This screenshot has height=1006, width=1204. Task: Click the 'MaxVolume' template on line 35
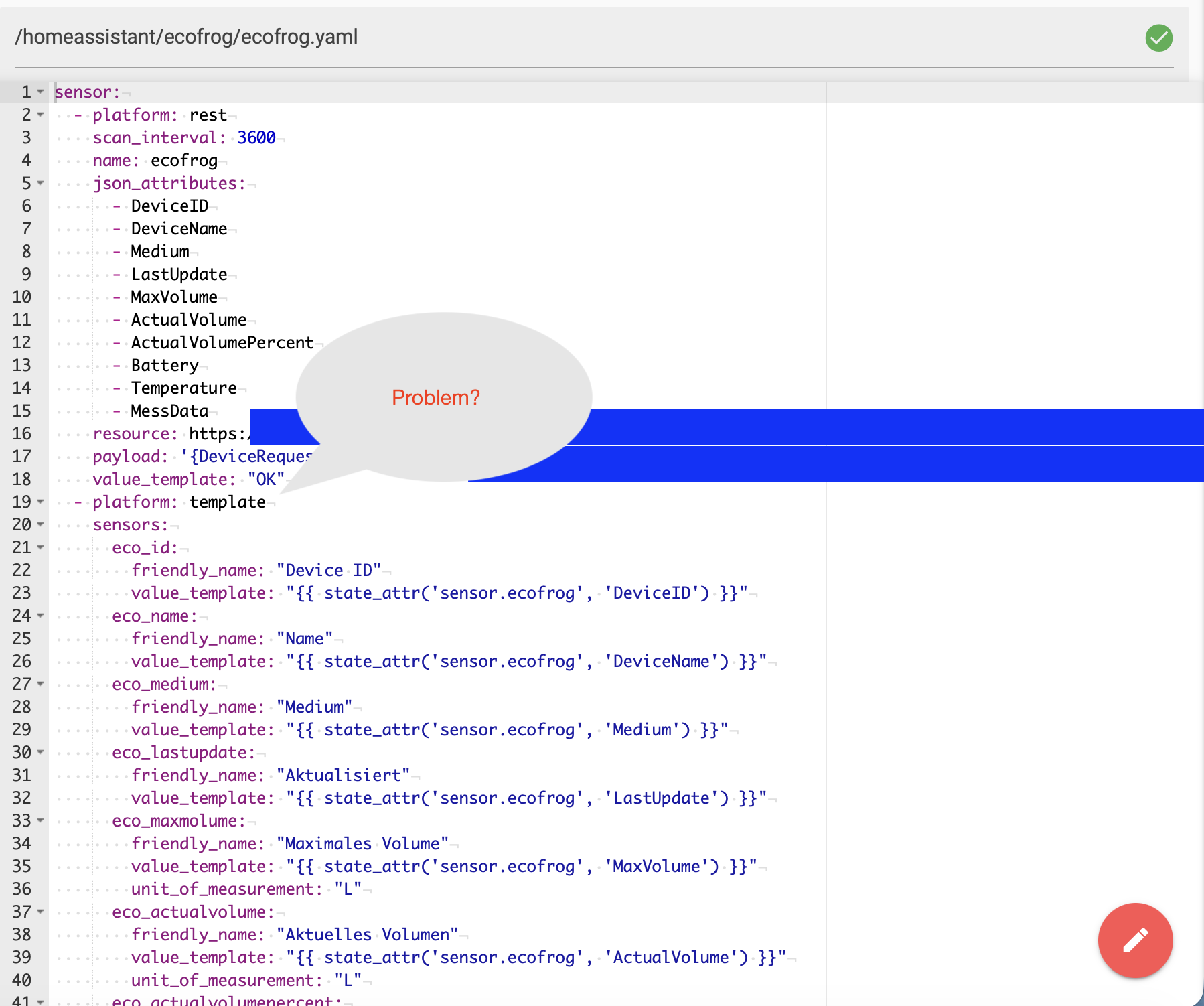coord(522,866)
